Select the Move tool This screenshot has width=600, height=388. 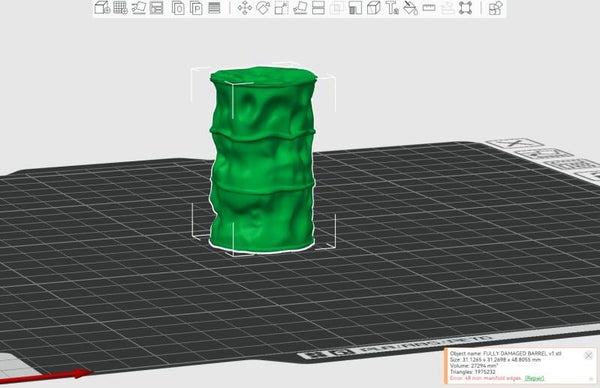(245, 8)
